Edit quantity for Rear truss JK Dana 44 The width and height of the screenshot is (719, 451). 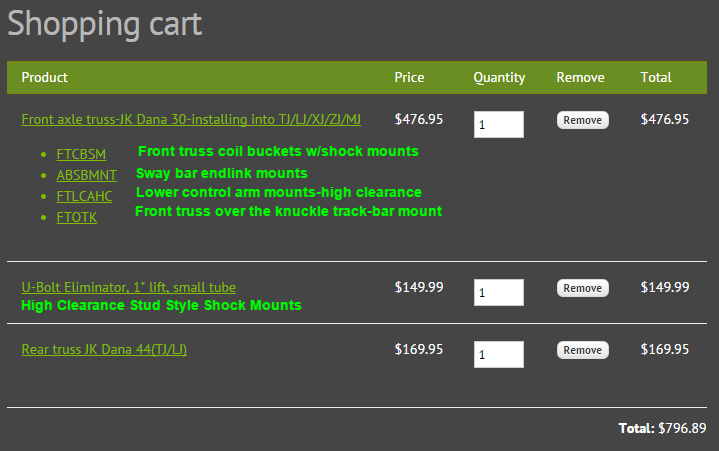pyautogui.click(x=498, y=355)
